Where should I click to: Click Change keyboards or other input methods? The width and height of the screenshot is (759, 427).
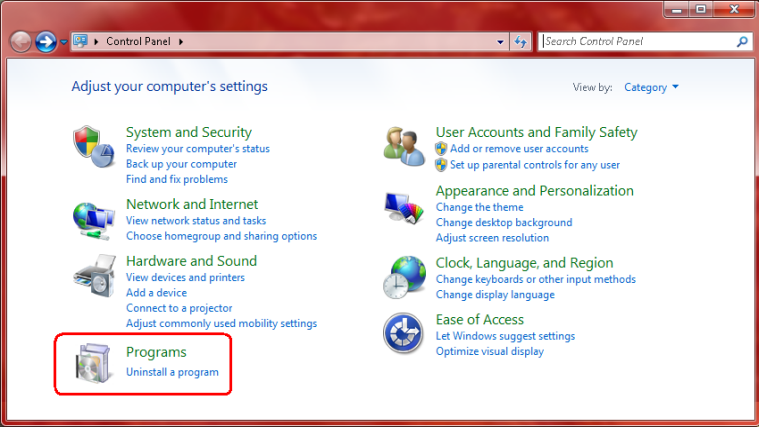(535, 279)
